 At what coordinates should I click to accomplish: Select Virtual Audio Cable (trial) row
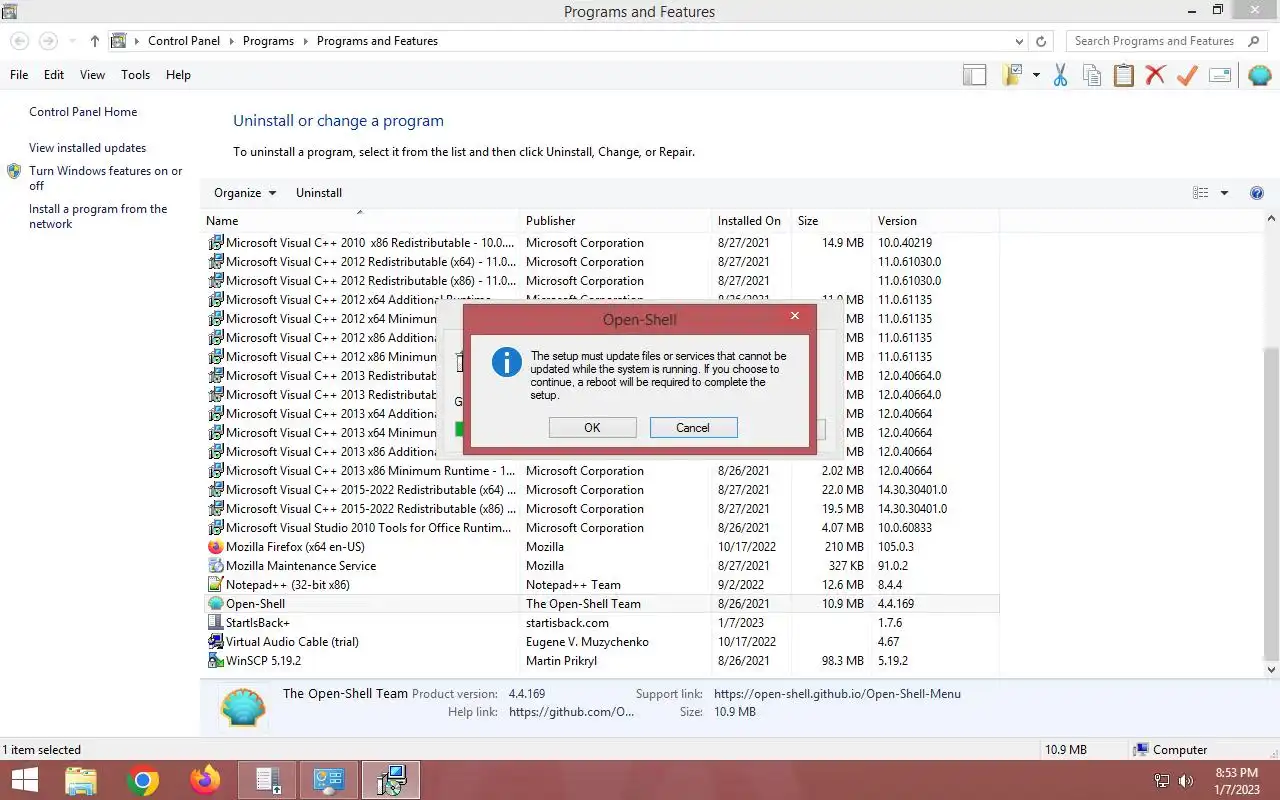[600, 642]
